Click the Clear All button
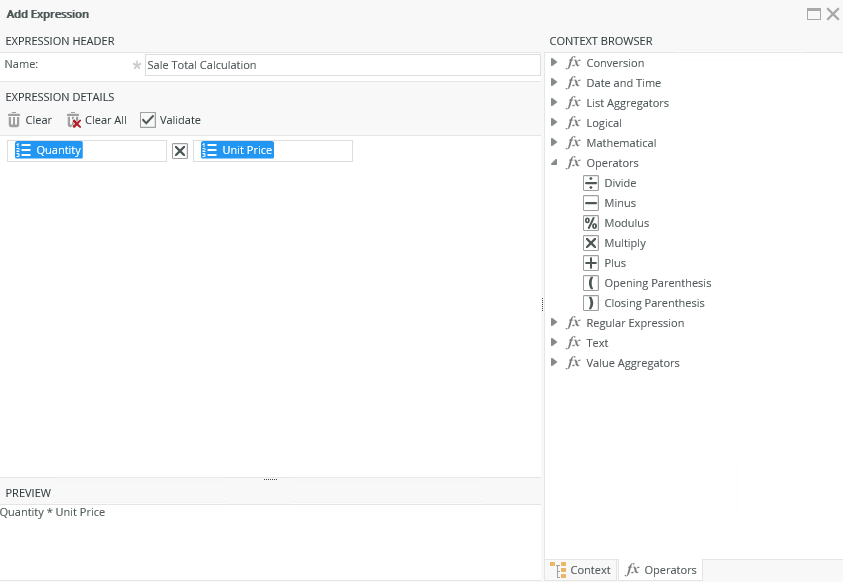This screenshot has height=582, width=843. pos(97,120)
